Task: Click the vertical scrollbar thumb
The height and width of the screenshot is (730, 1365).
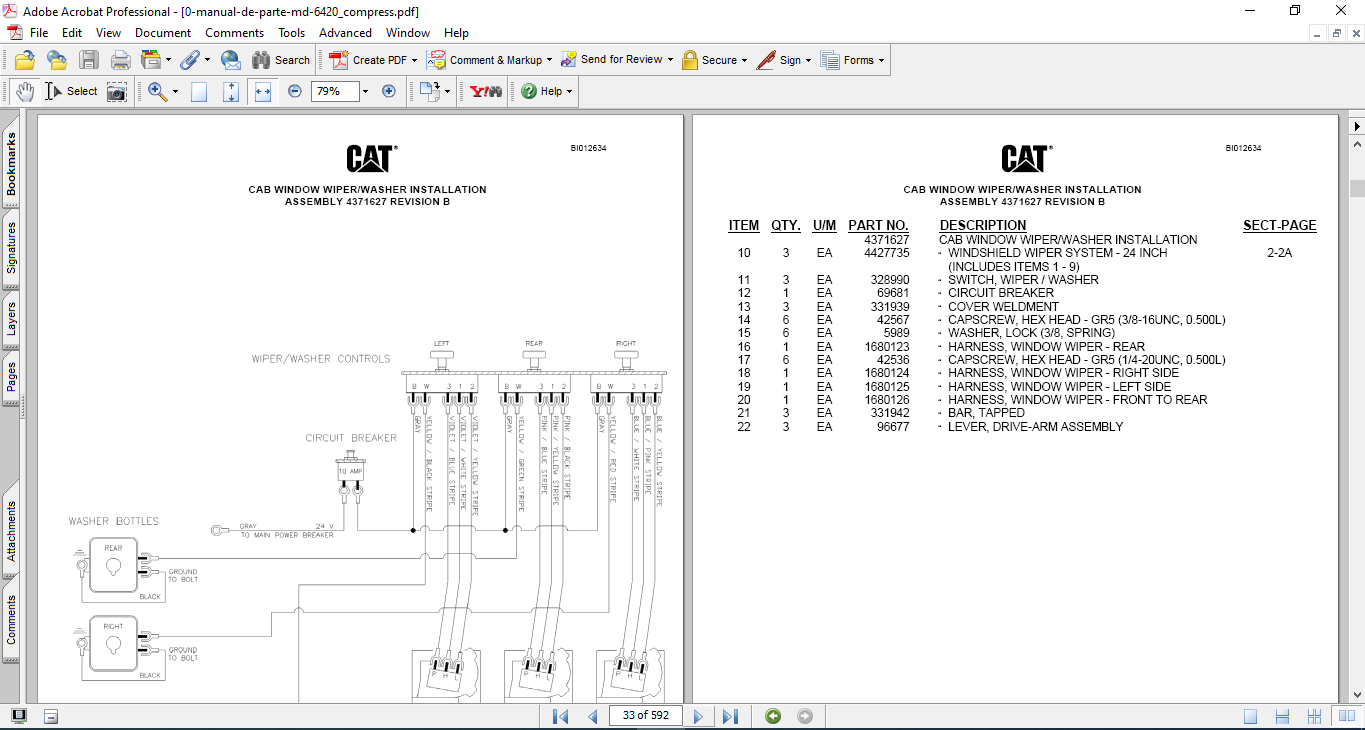Action: [1357, 188]
